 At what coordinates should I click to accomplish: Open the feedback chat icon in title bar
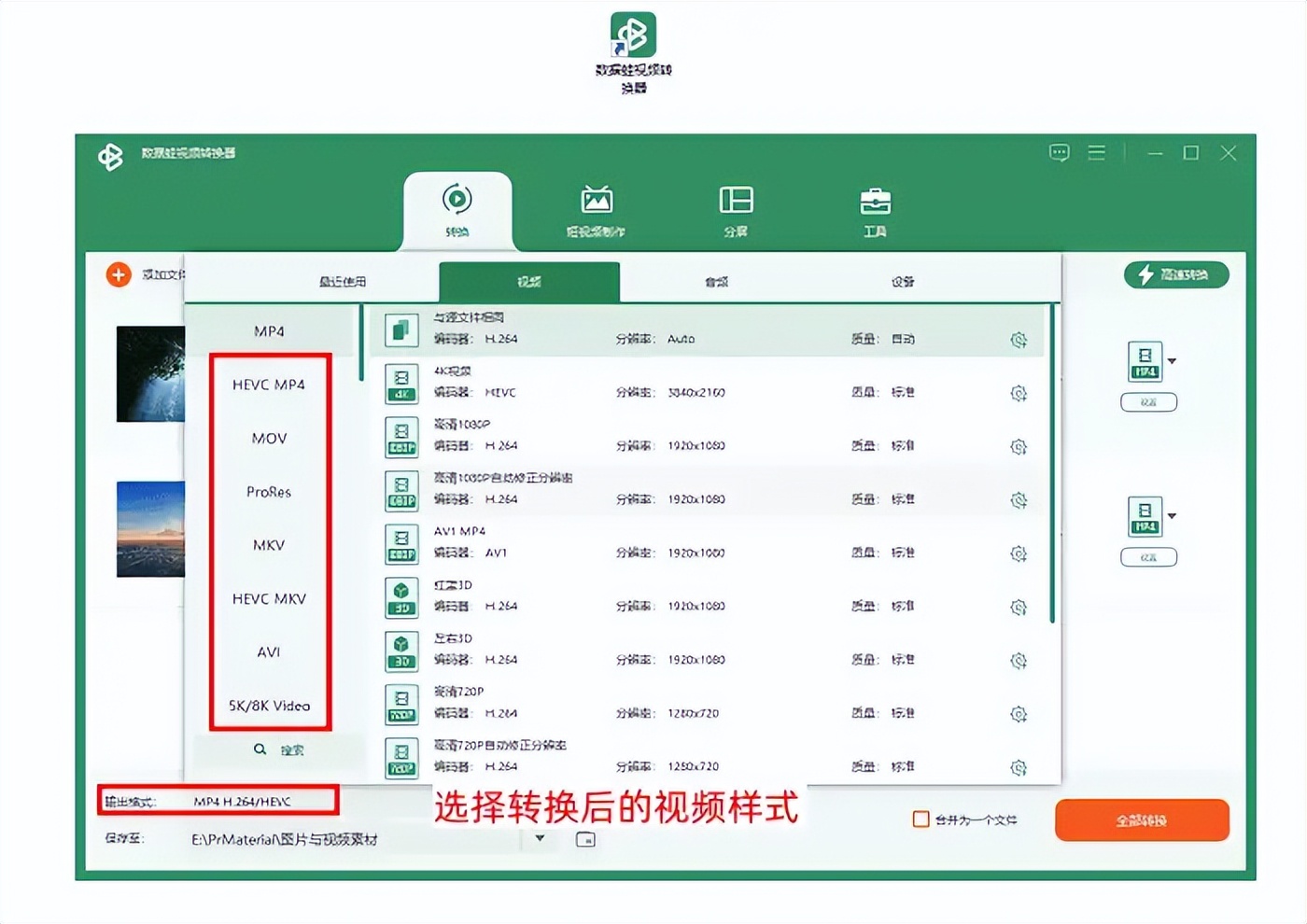pos(1059,152)
